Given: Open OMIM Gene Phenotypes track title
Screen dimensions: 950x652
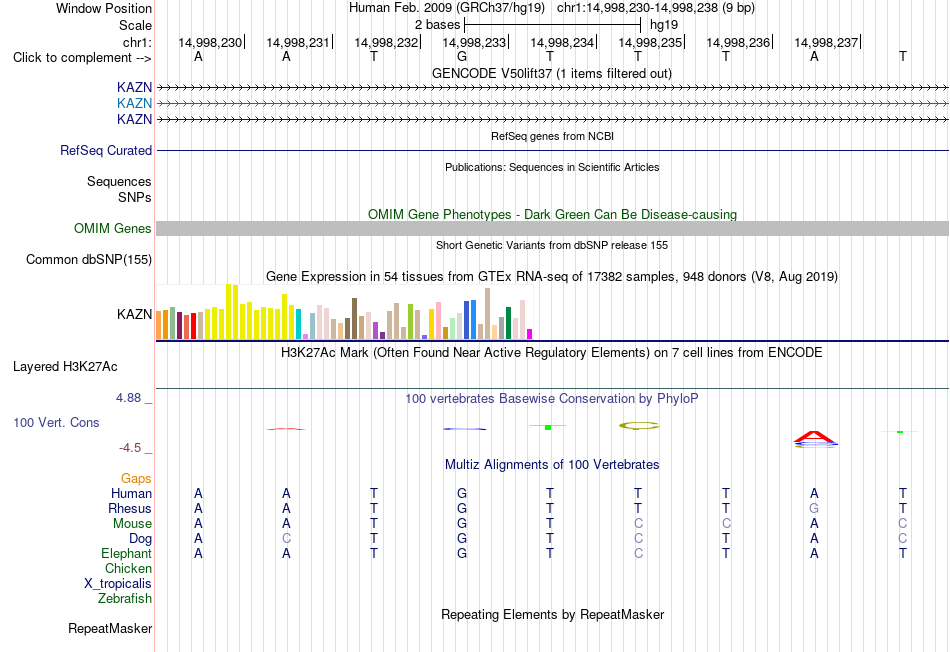Looking at the screenshot, I should point(552,215).
